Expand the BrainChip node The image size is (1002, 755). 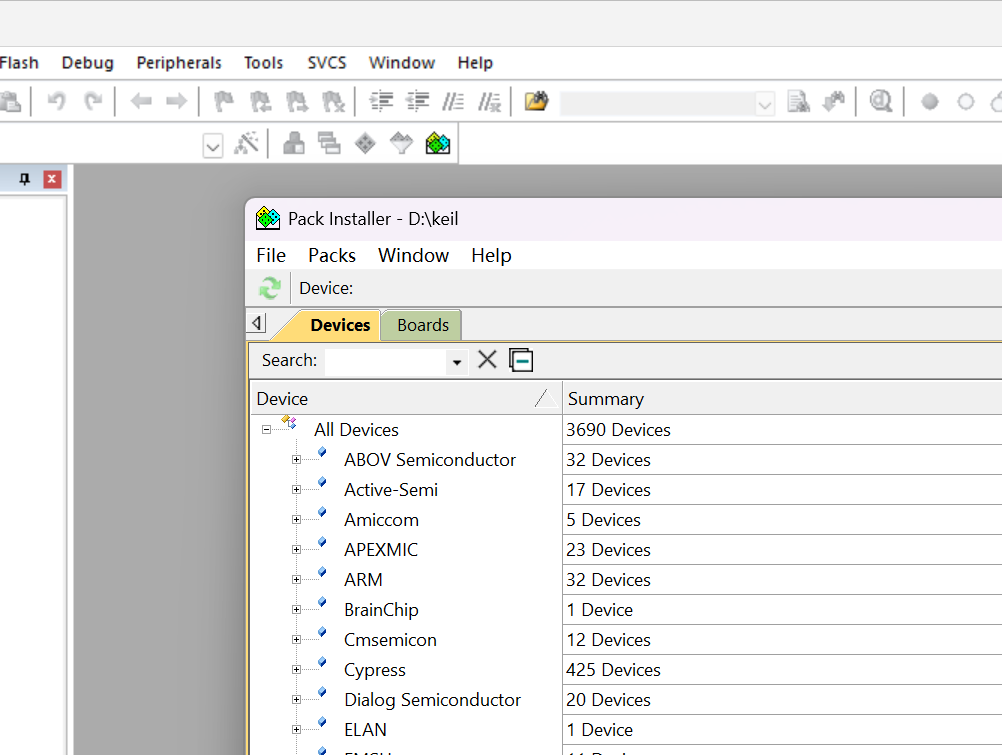point(297,610)
